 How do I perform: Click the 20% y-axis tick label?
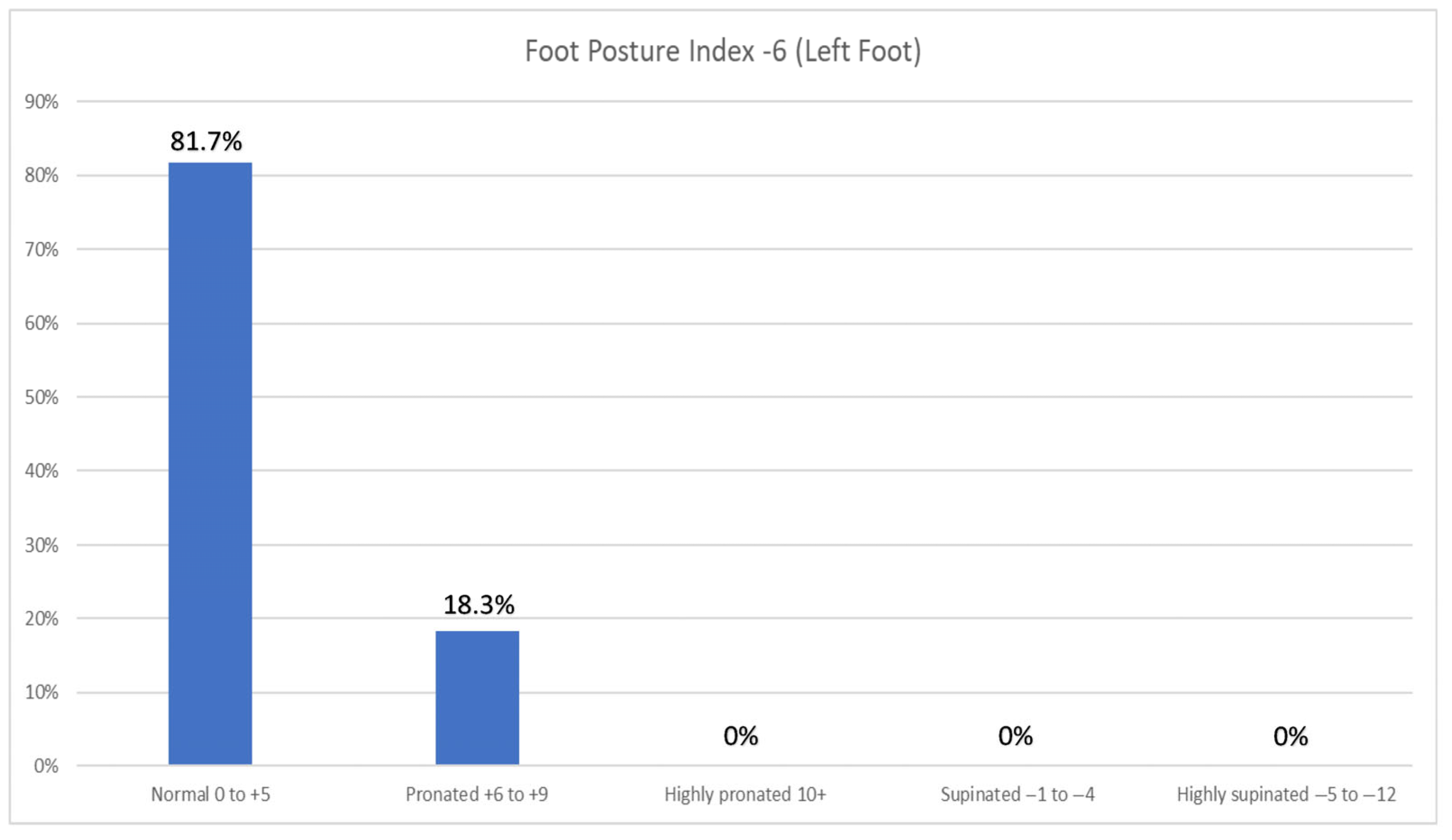click(x=41, y=619)
